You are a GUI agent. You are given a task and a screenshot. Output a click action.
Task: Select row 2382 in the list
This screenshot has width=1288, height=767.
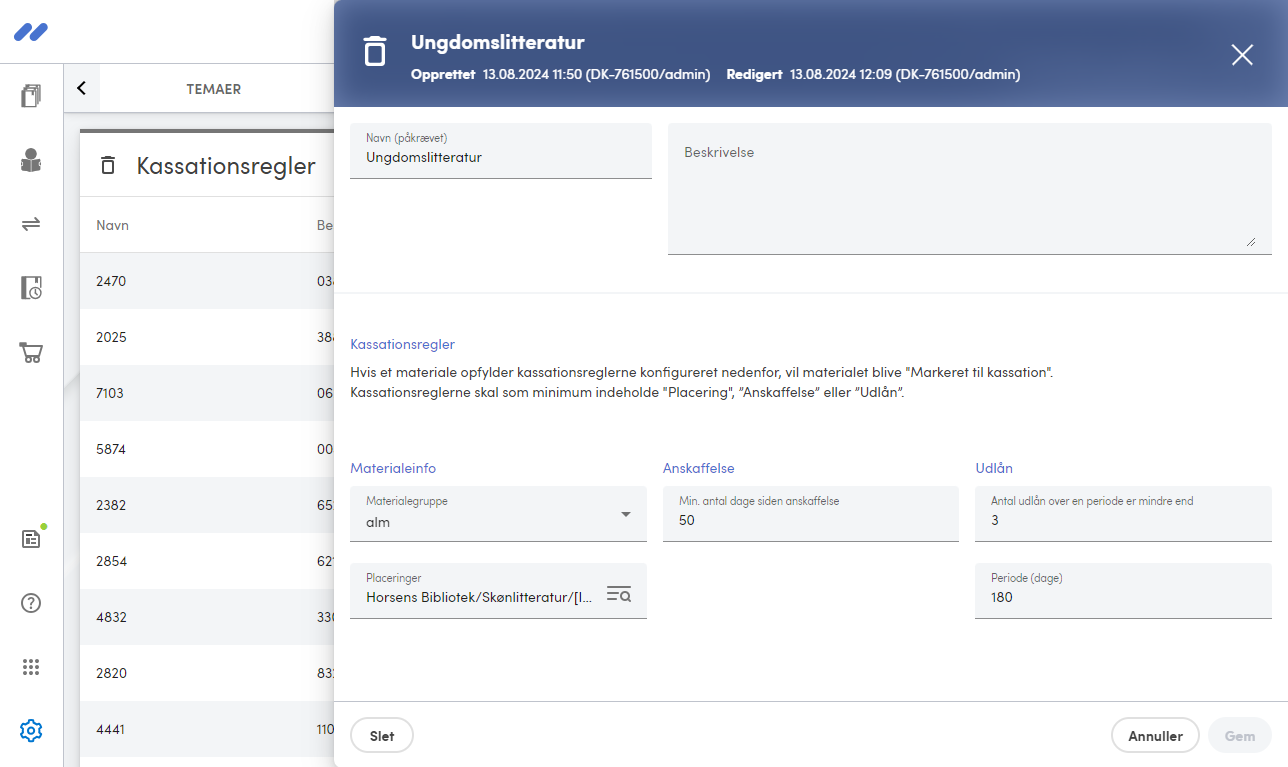point(207,505)
